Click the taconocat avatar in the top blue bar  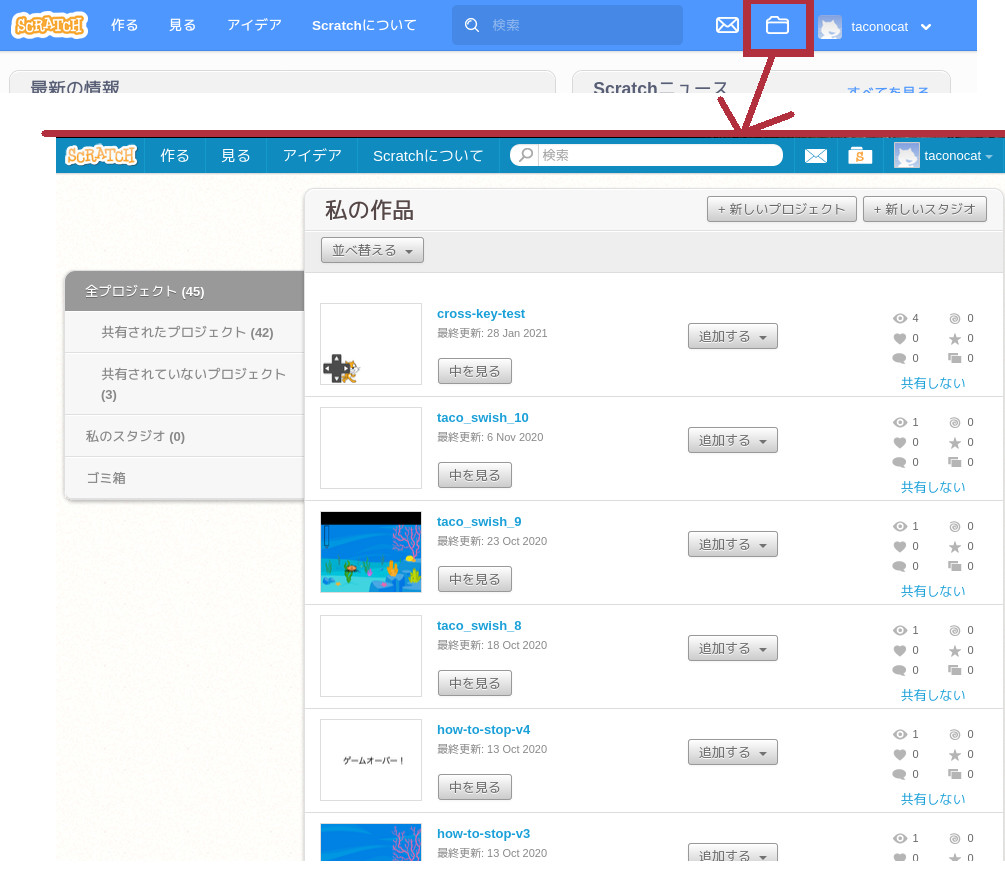coord(830,27)
